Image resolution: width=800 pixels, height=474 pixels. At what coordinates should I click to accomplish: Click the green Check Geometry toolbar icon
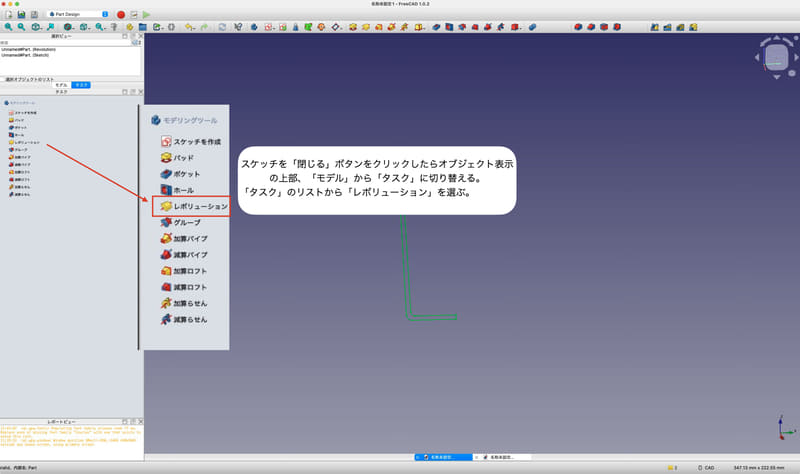pos(308,27)
